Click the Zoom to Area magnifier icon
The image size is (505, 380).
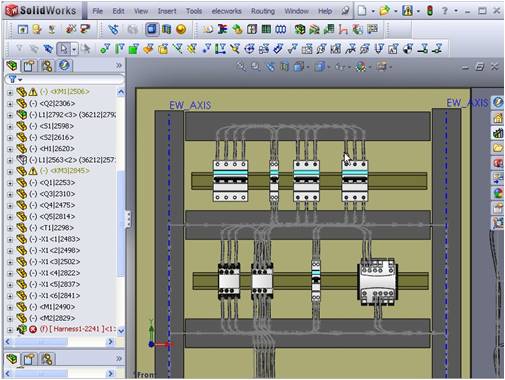(256, 67)
